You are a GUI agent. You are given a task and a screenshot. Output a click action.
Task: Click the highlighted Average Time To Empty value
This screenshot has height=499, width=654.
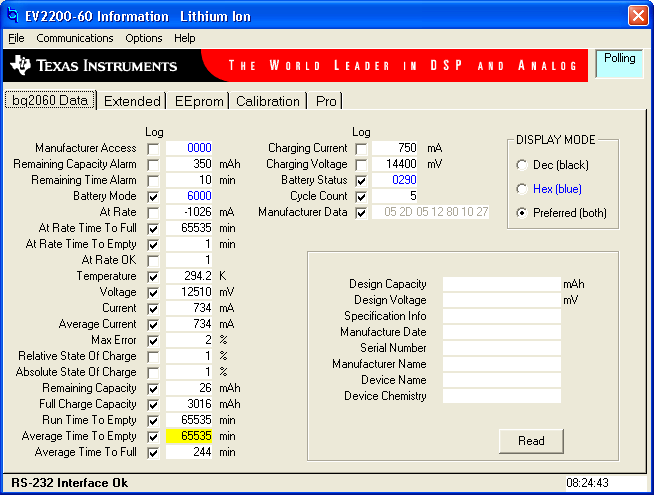189,436
